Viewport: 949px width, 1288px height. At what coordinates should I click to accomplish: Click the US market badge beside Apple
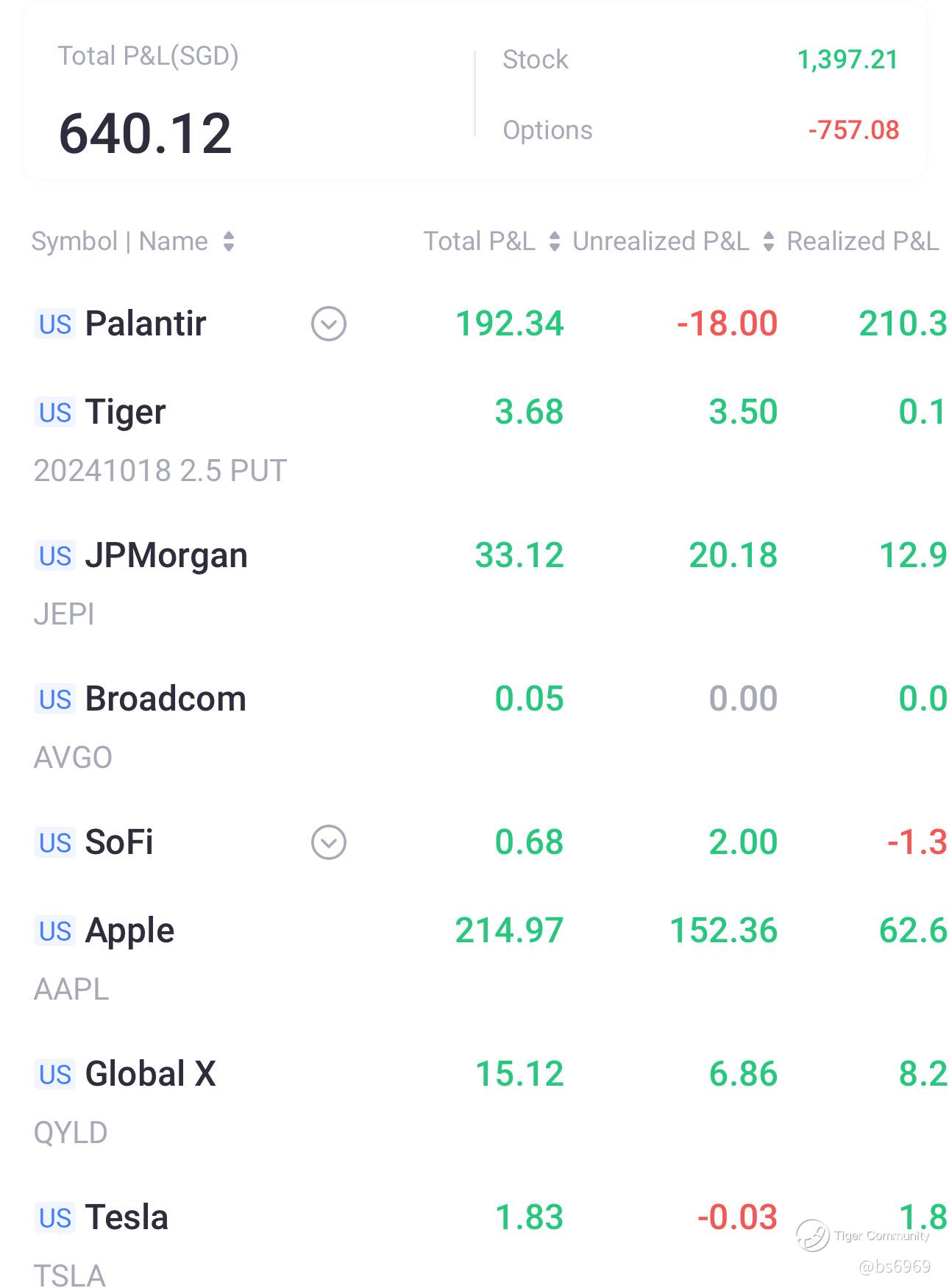tap(55, 931)
